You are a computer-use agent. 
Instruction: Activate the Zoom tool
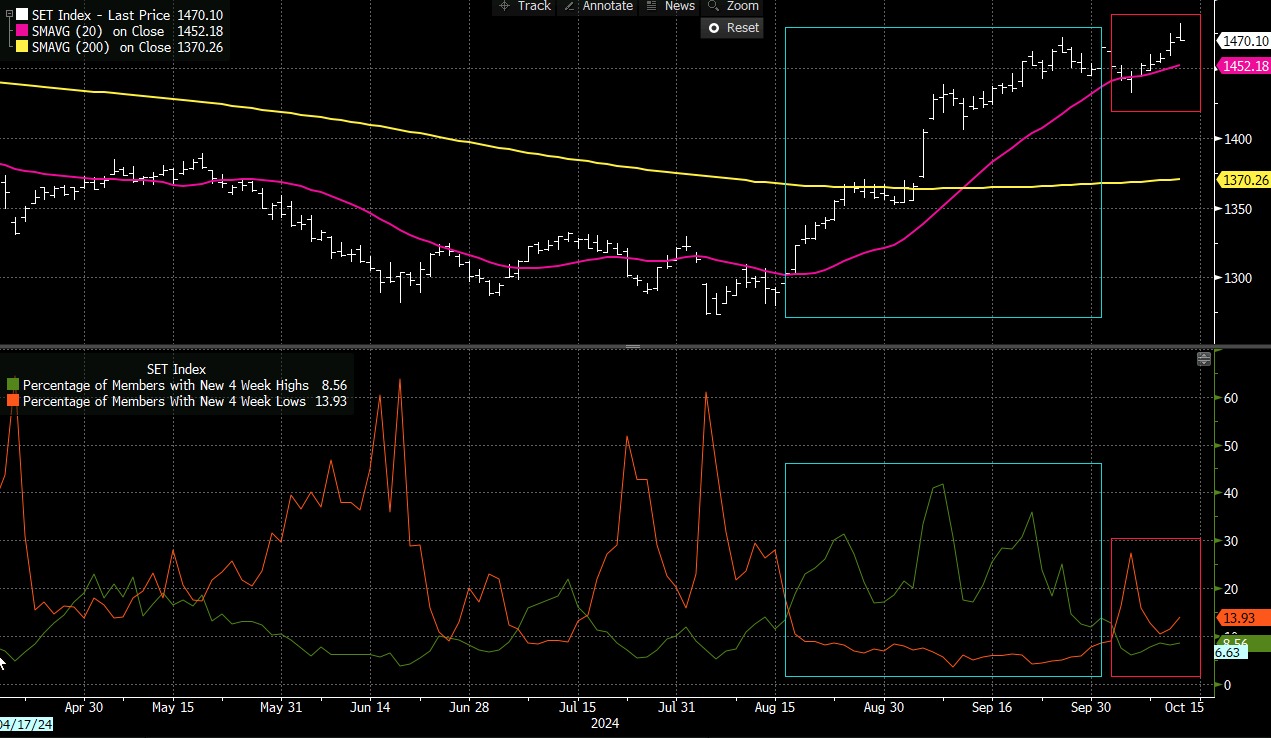(x=733, y=6)
